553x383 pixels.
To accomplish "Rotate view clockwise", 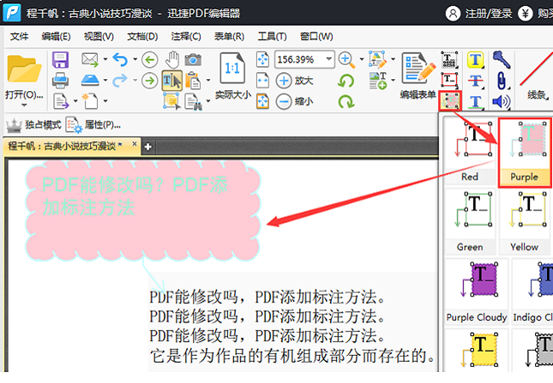I will [x=346, y=102].
